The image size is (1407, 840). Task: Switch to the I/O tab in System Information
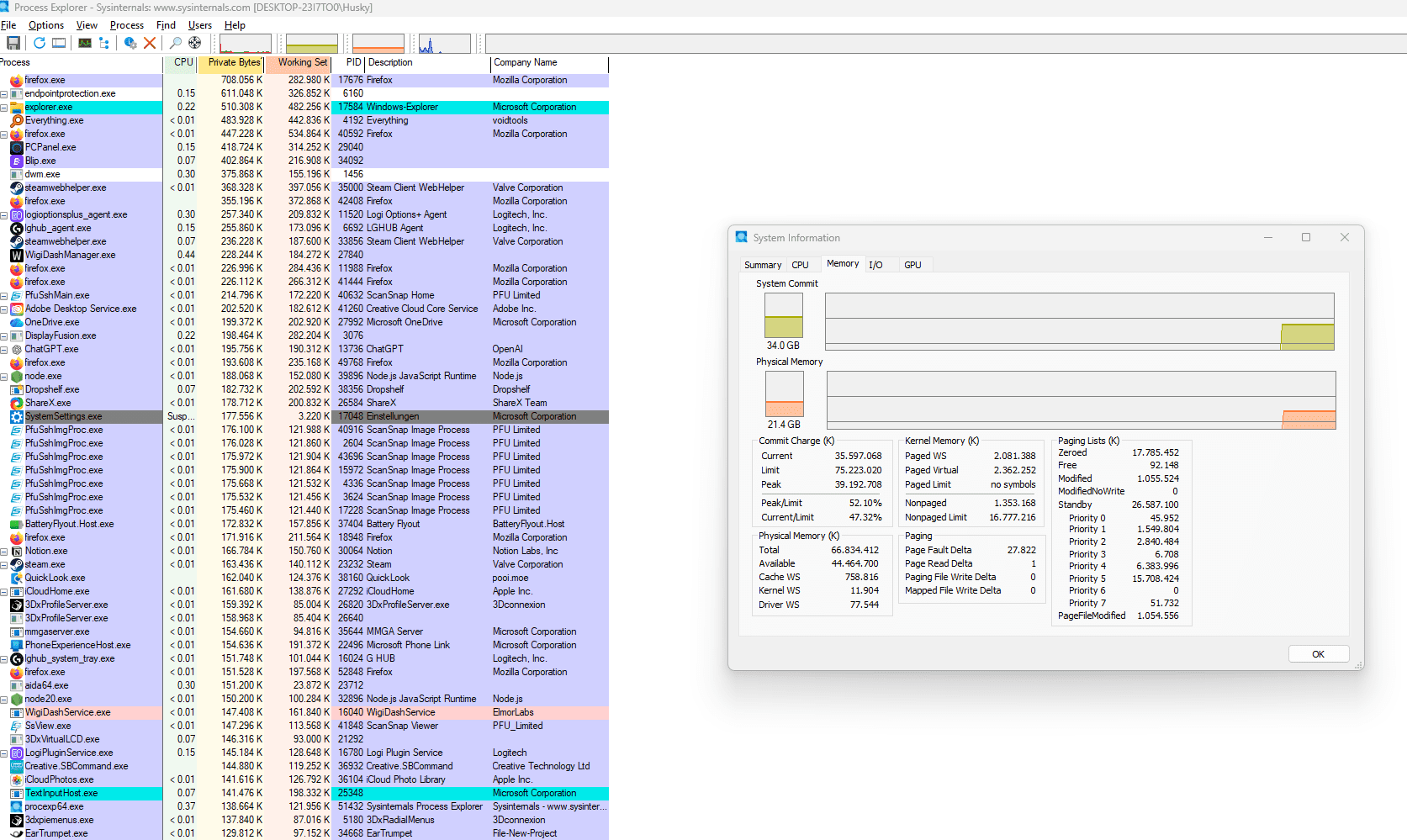[x=875, y=265]
